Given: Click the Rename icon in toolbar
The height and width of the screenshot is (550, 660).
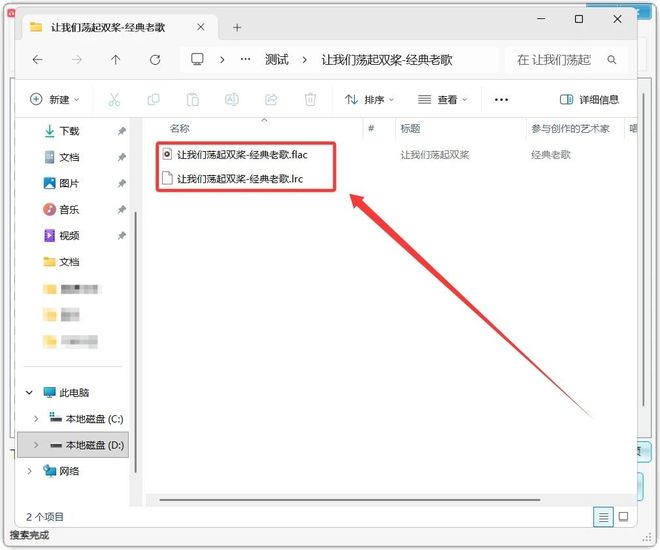Looking at the screenshot, I should coord(232,99).
